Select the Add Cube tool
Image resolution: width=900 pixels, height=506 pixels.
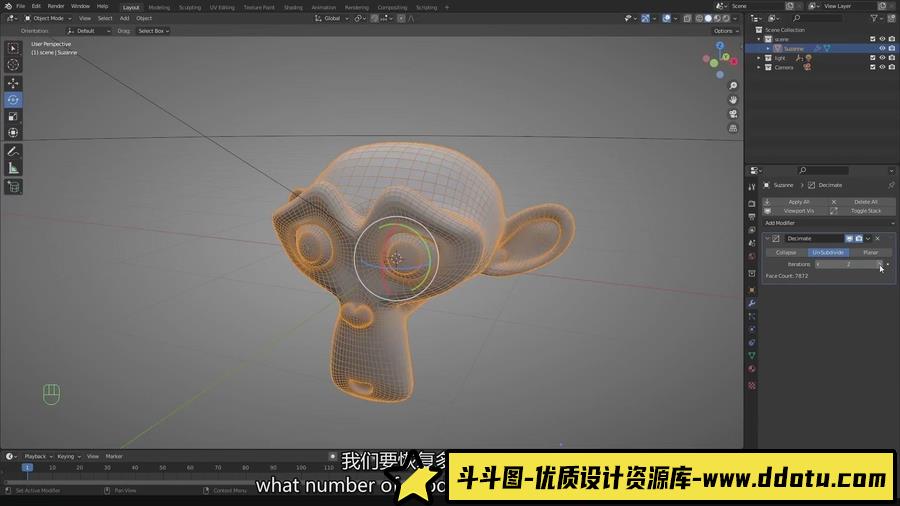(13, 186)
